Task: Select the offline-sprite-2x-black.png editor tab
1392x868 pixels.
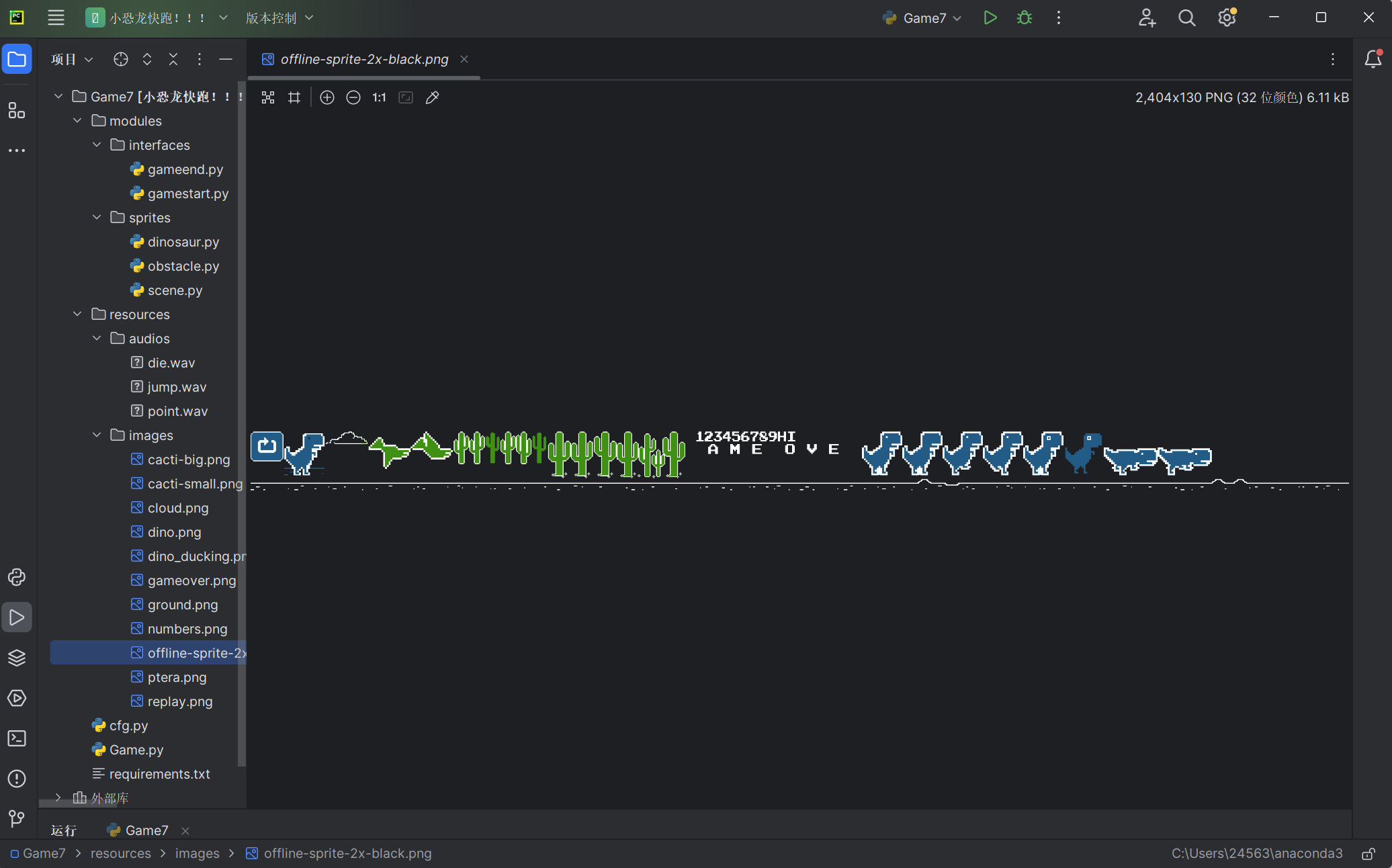Action: (x=363, y=60)
